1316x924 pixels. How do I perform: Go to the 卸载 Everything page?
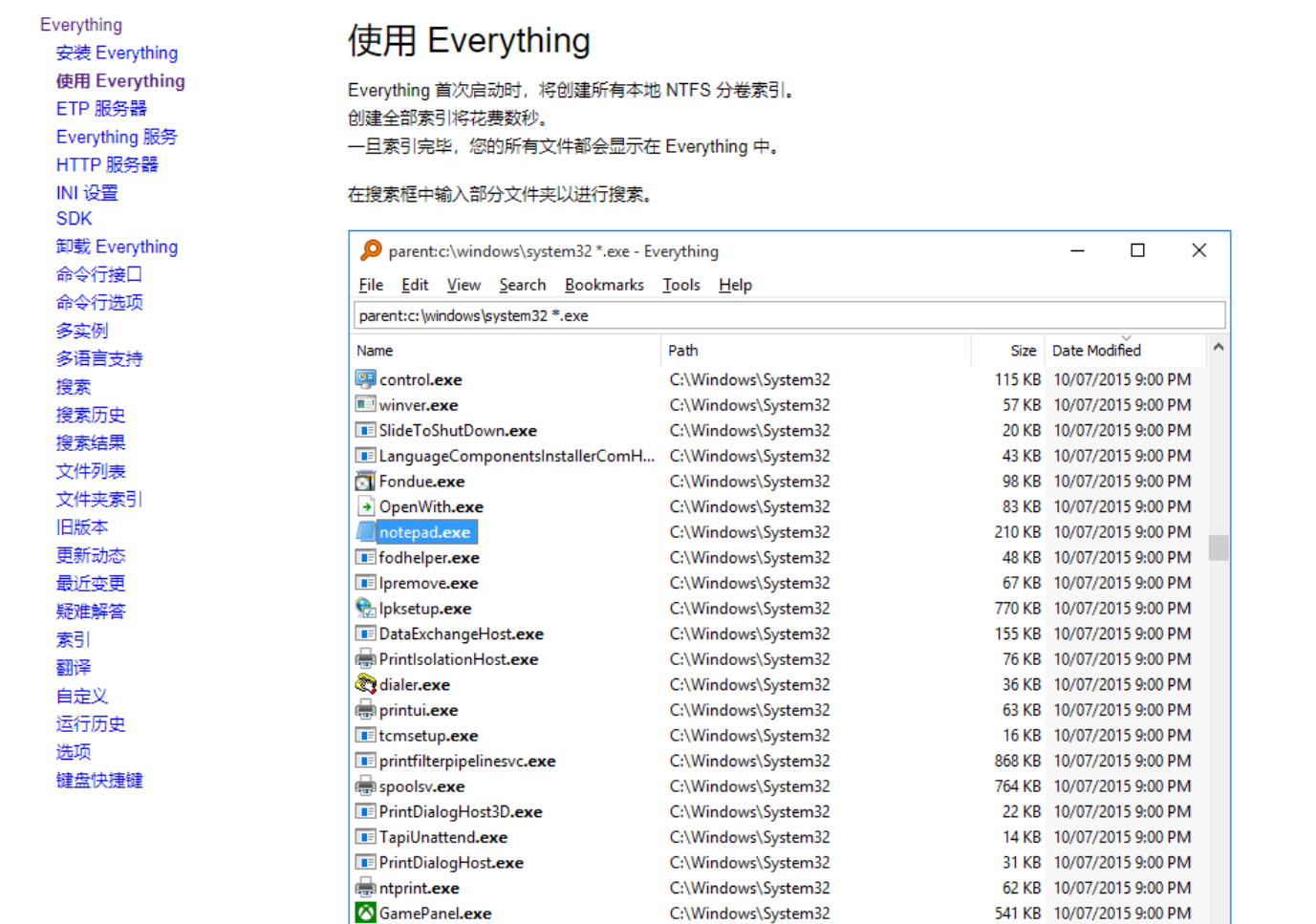[117, 247]
